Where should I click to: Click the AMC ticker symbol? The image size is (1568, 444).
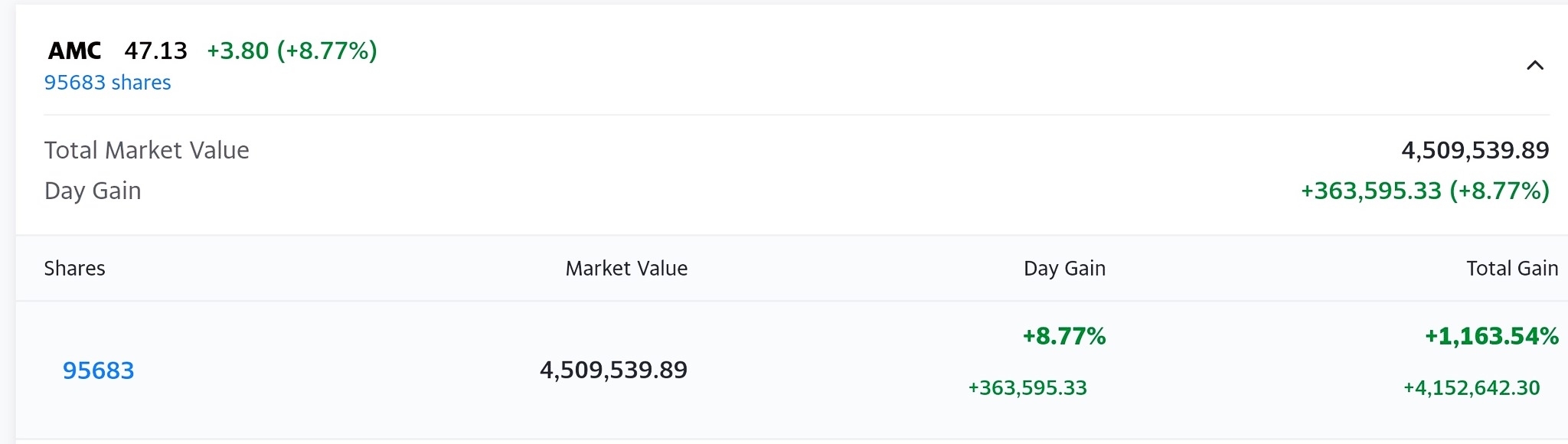tap(74, 51)
